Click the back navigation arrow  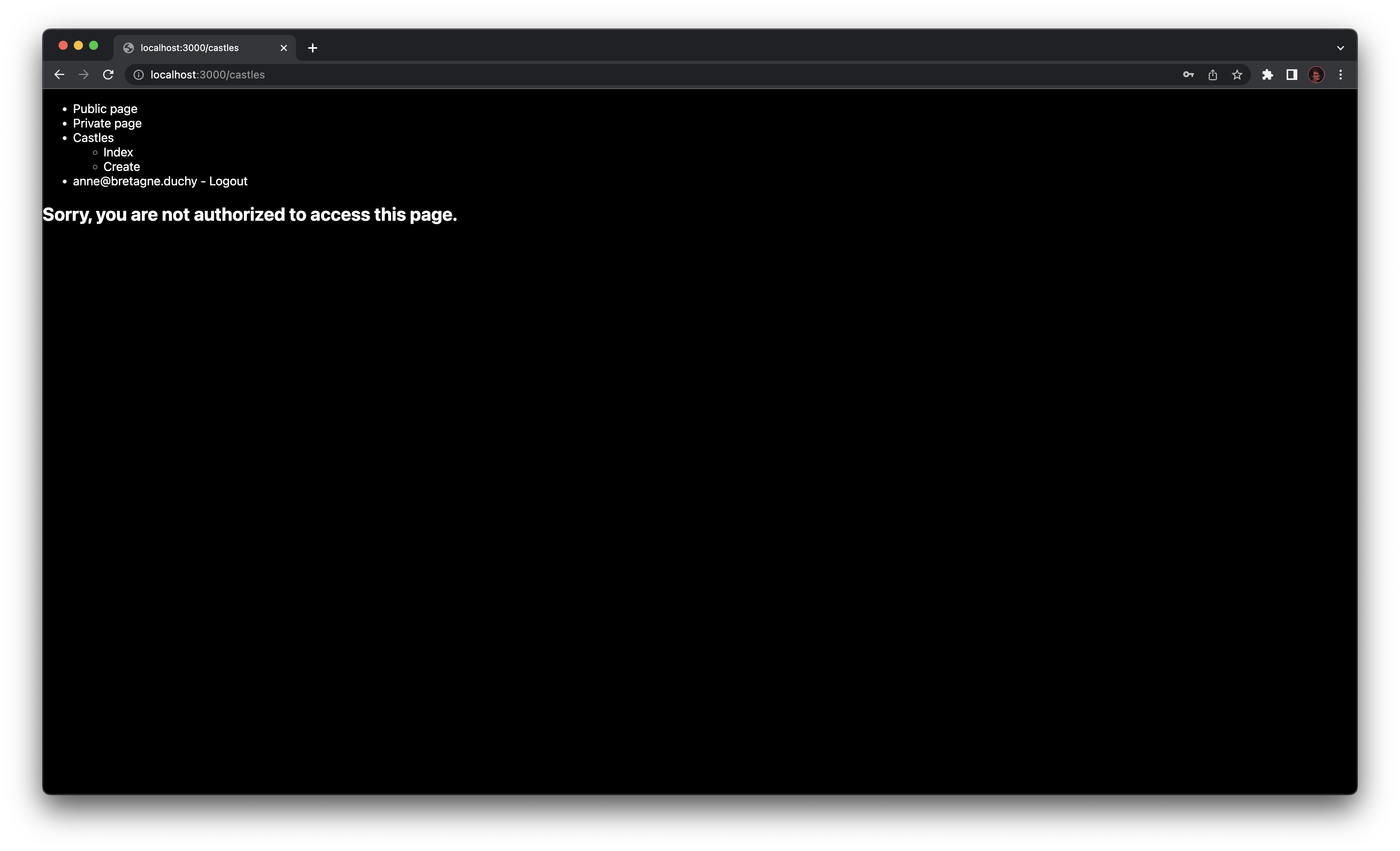point(59,75)
